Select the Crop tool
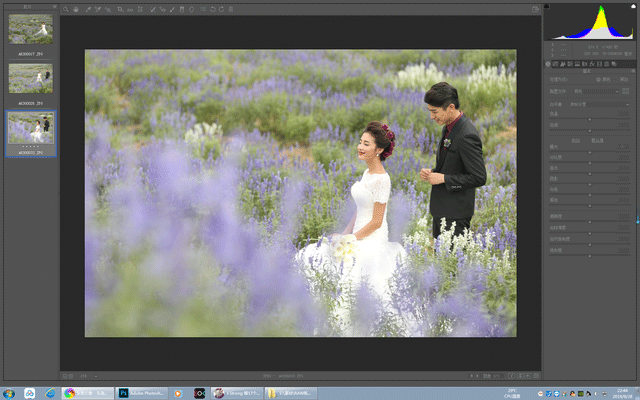640x400 pixels. (x=120, y=9)
